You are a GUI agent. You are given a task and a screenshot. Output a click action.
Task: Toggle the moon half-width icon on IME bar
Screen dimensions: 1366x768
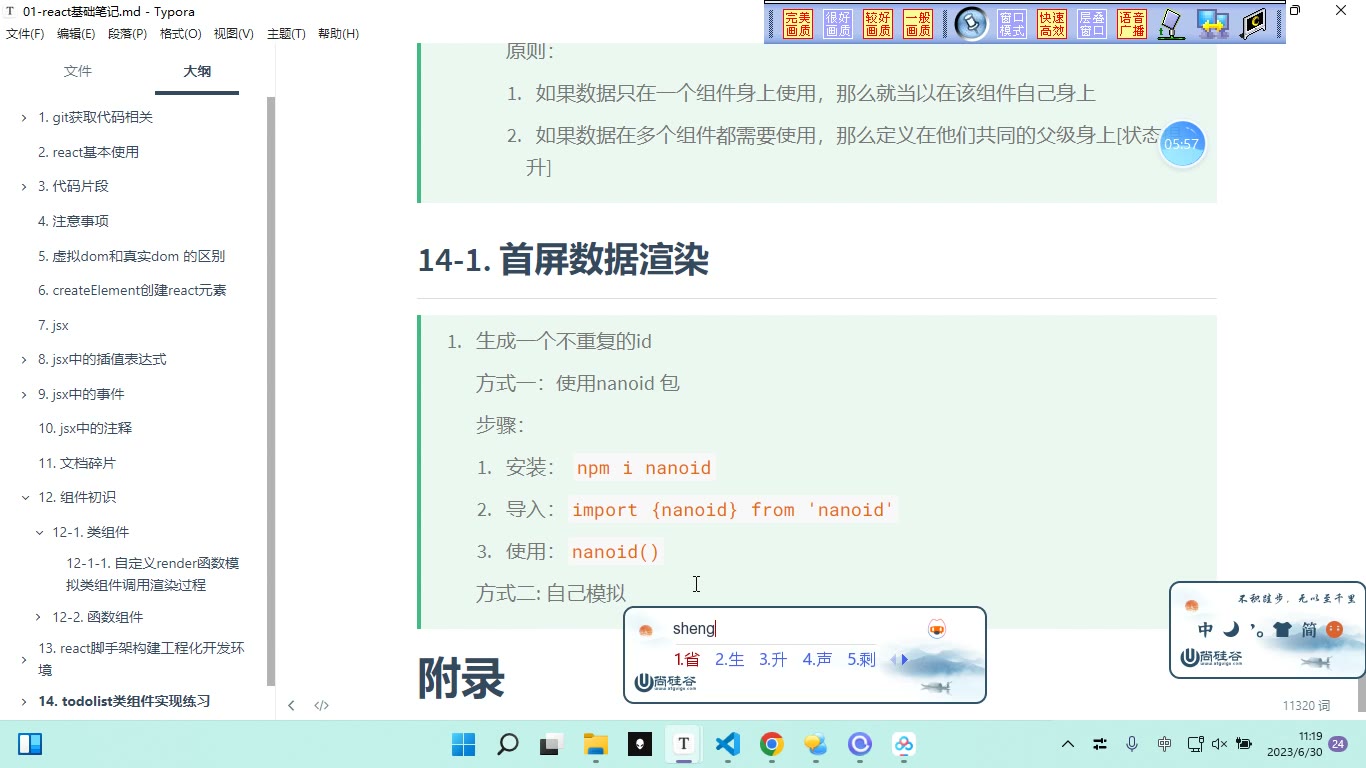point(1231,629)
